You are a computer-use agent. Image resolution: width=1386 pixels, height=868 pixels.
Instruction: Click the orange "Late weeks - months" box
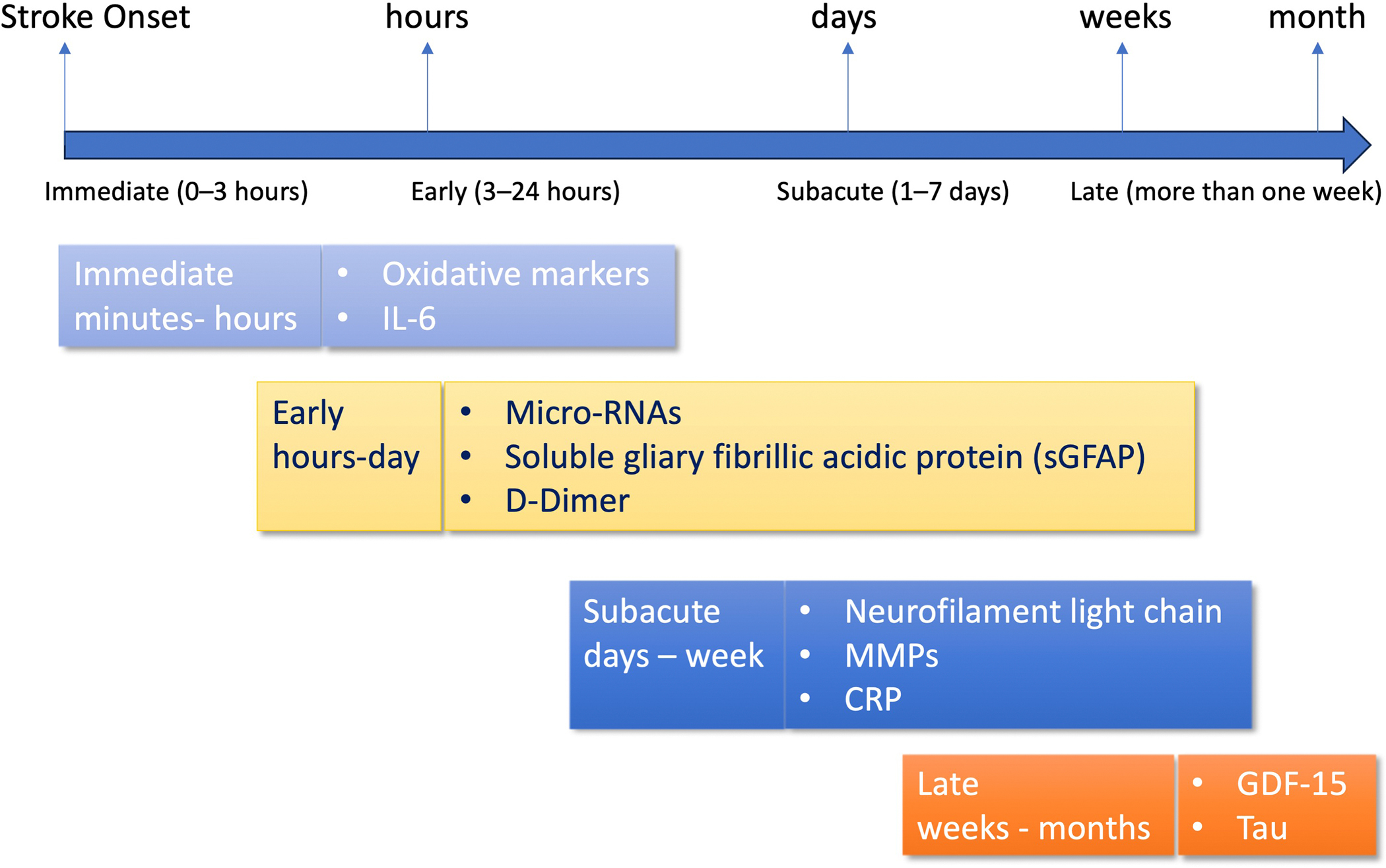click(1037, 805)
